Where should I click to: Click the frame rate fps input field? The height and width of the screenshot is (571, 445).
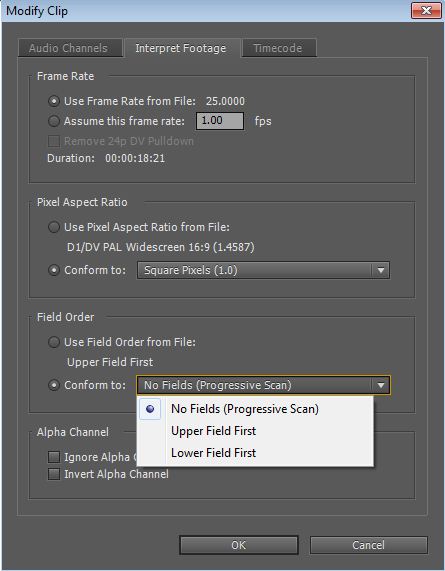220,121
